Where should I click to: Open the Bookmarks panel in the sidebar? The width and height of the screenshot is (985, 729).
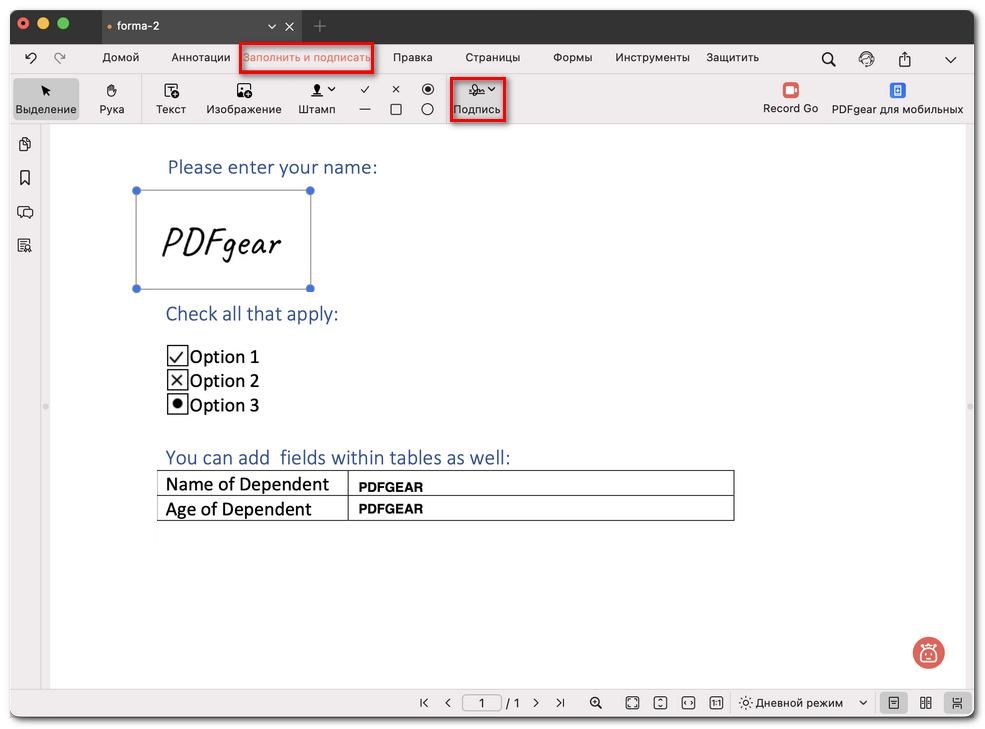click(23, 177)
